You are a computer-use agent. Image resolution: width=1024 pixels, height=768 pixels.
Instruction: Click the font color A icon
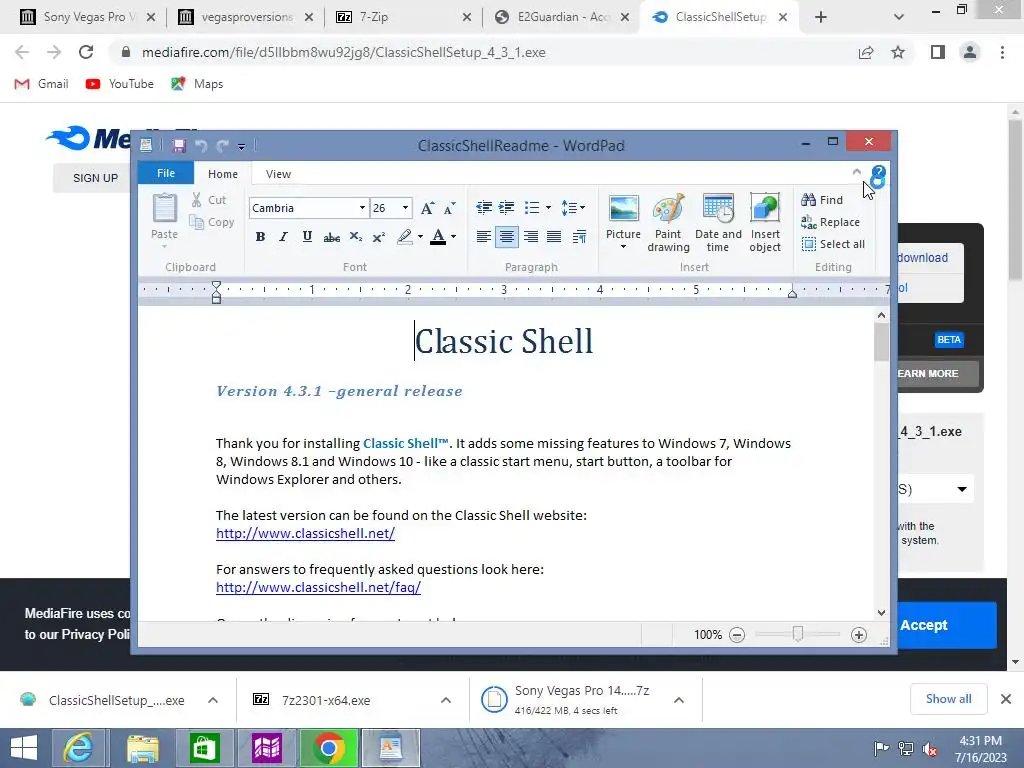[x=438, y=237]
